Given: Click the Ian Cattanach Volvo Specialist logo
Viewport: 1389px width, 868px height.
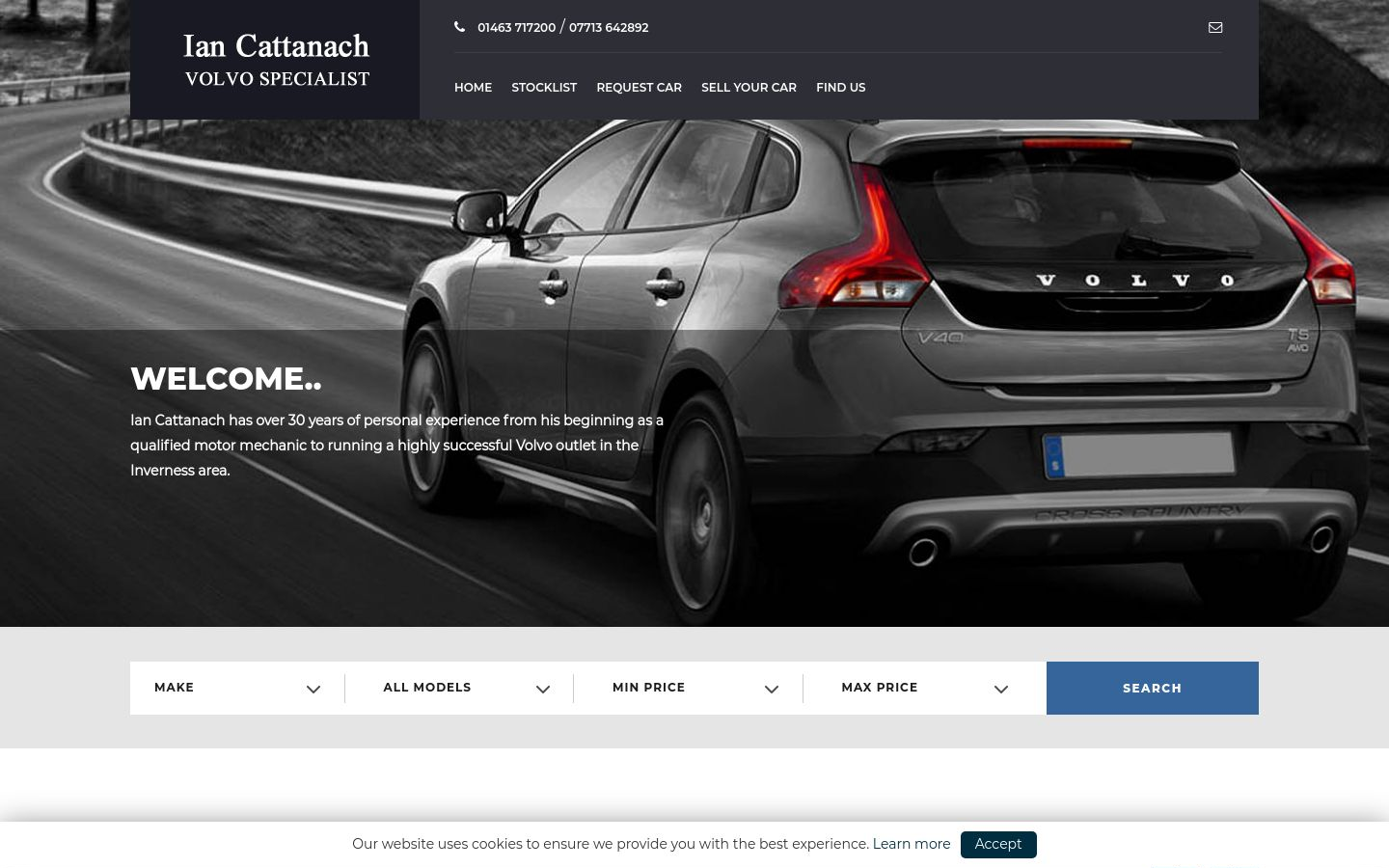Looking at the screenshot, I should point(277,60).
